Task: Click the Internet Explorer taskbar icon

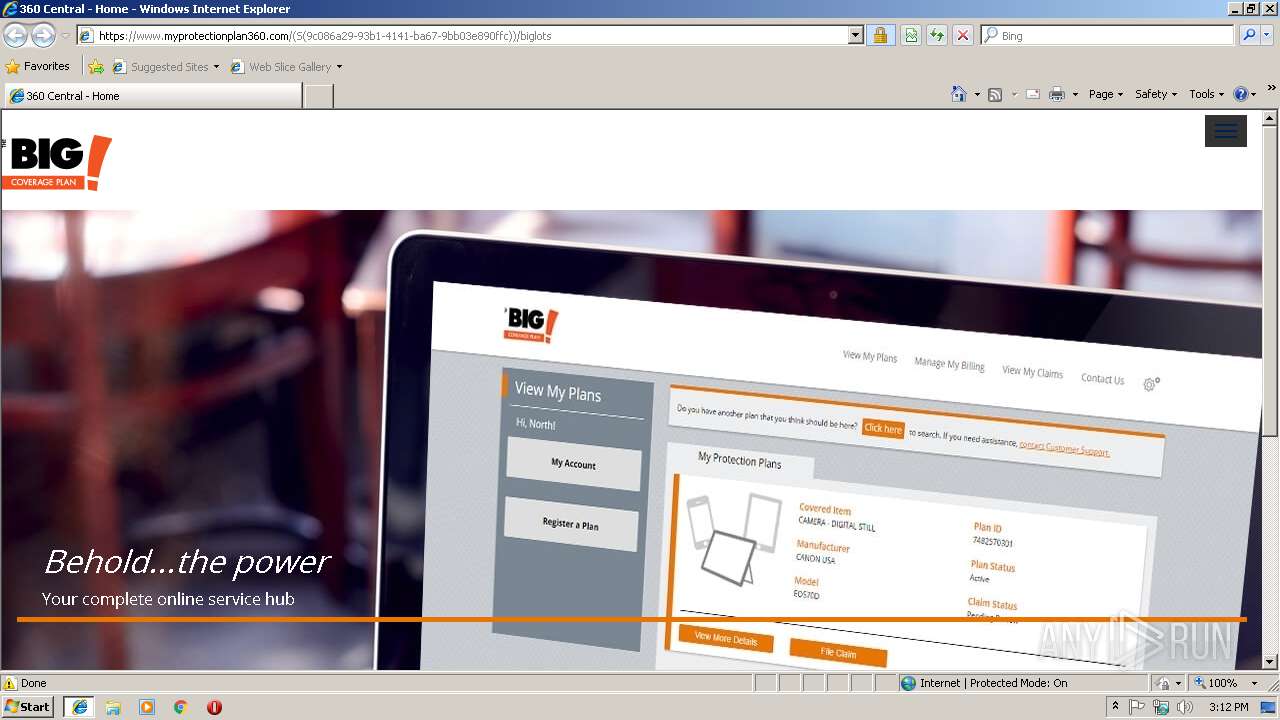Action: [x=79, y=706]
